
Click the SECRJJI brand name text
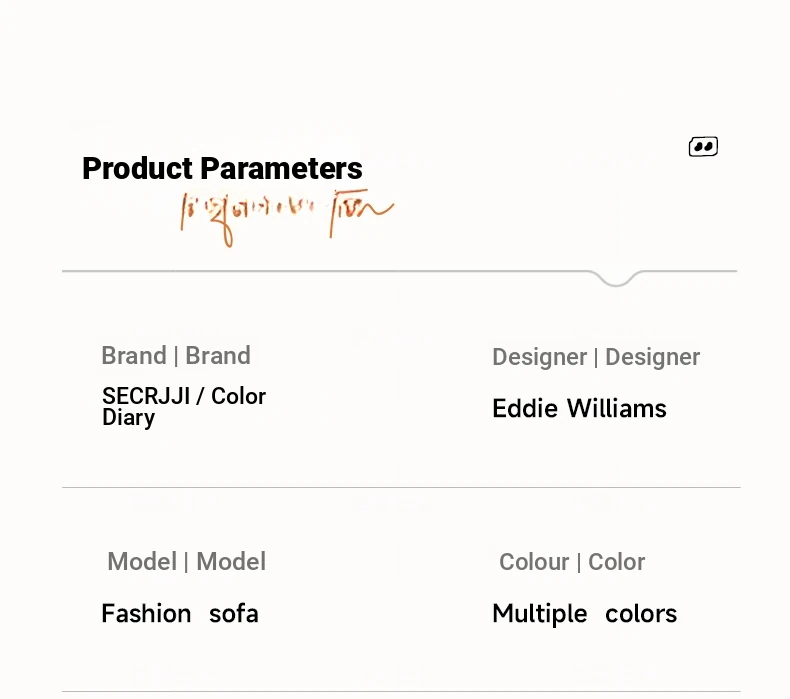tap(146, 396)
